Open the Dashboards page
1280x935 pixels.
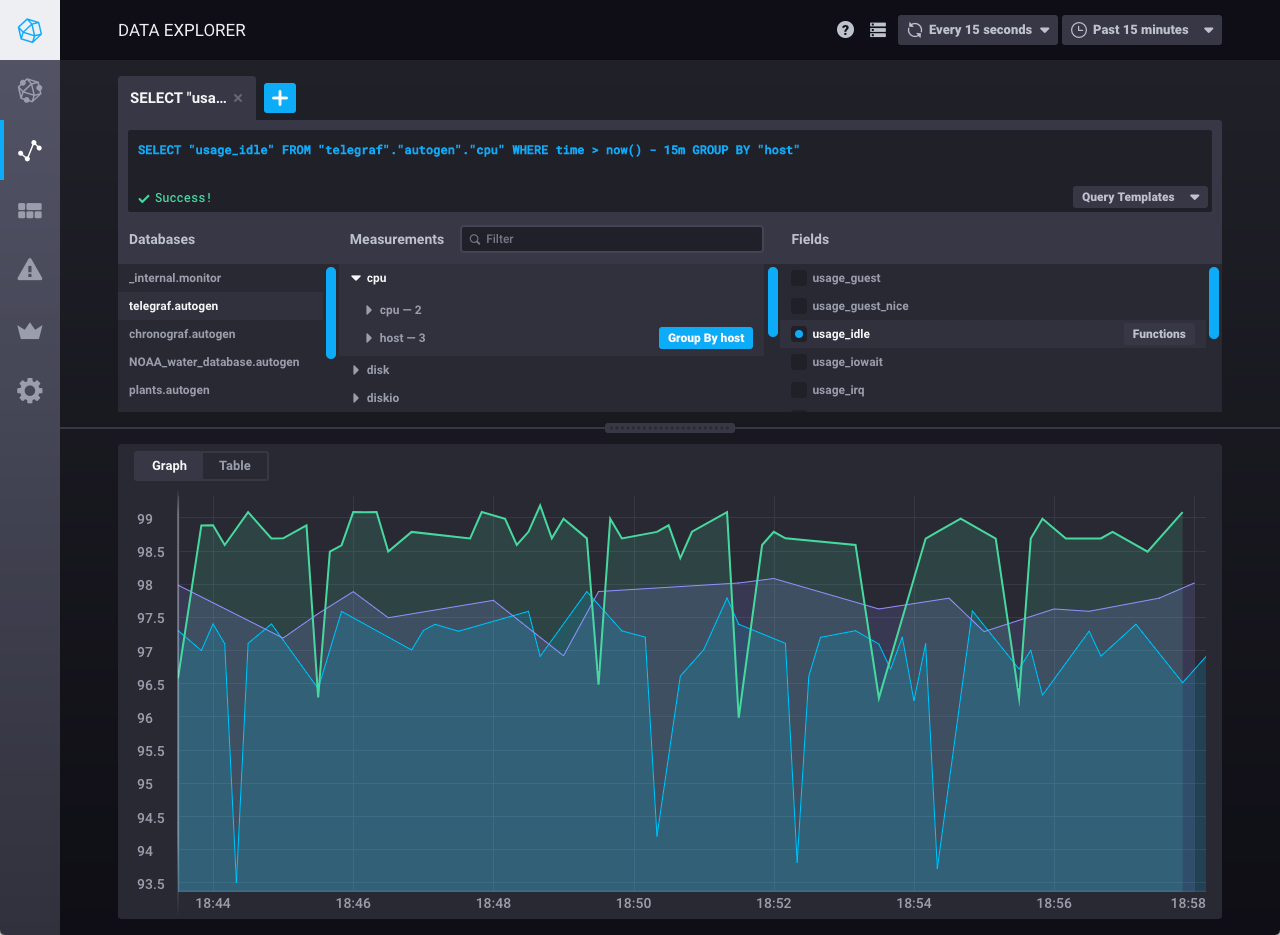30,211
